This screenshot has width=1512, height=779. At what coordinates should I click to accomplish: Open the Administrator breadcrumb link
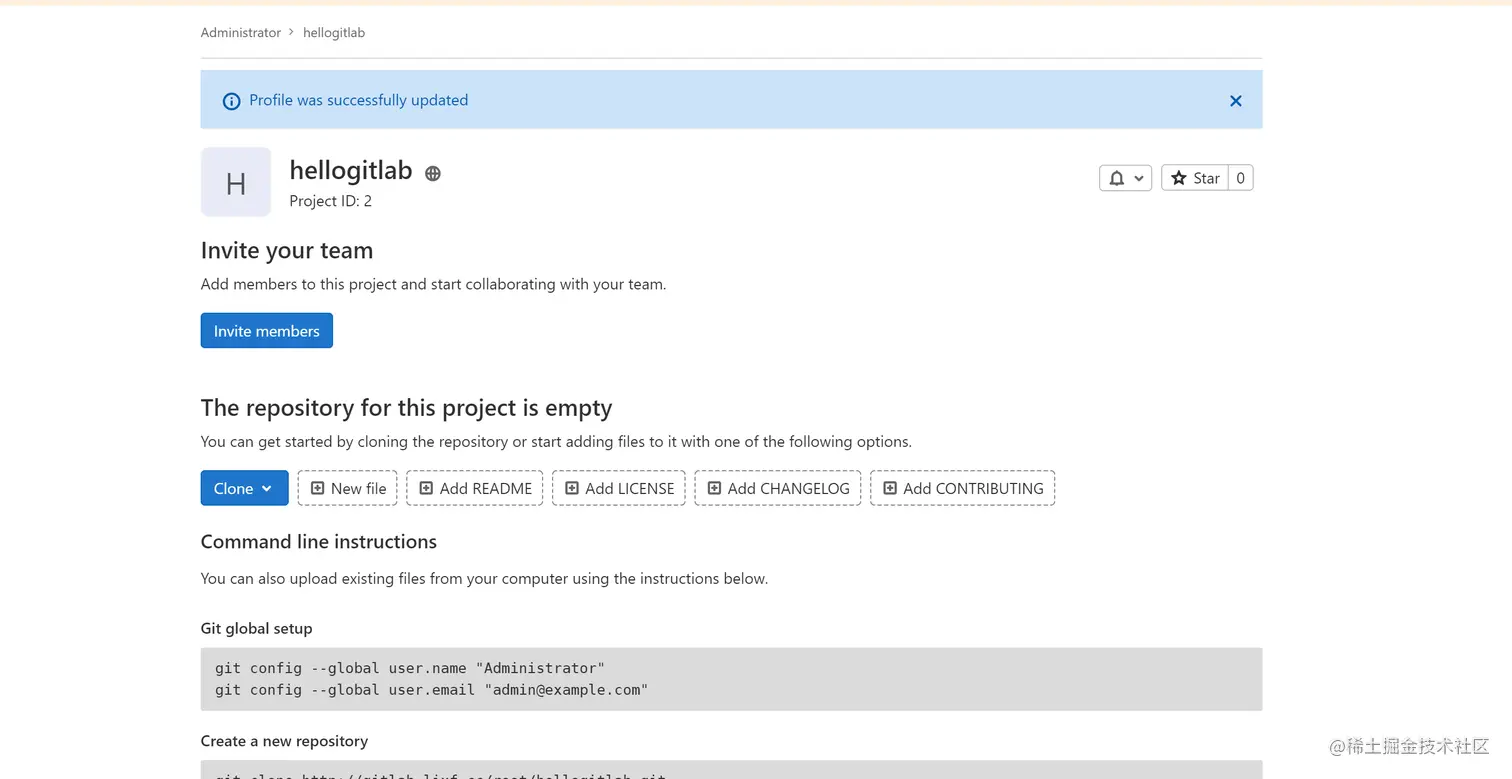click(x=241, y=32)
